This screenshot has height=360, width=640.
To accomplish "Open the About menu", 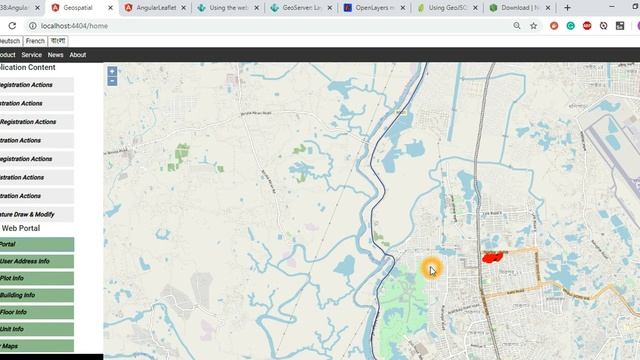I will click(78, 55).
